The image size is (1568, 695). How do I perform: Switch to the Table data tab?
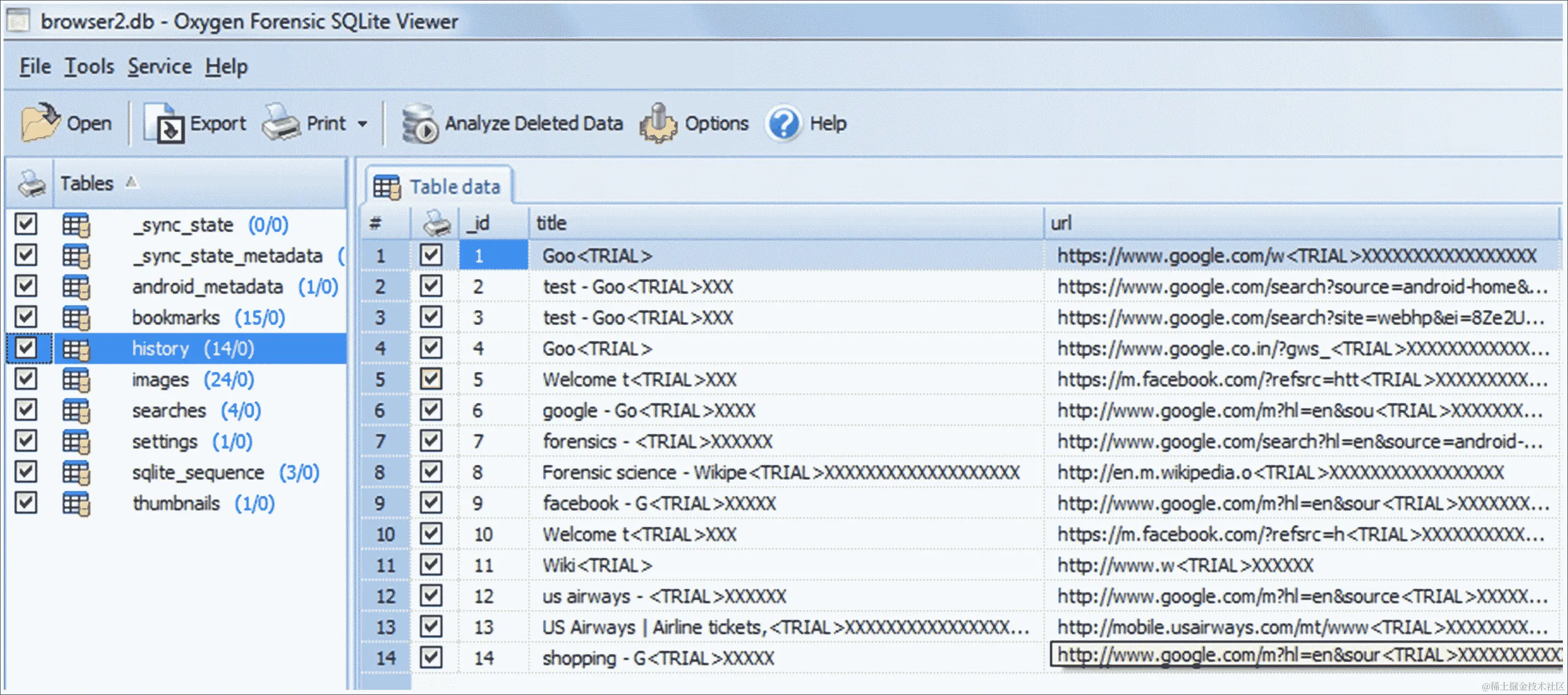click(438, 186)
